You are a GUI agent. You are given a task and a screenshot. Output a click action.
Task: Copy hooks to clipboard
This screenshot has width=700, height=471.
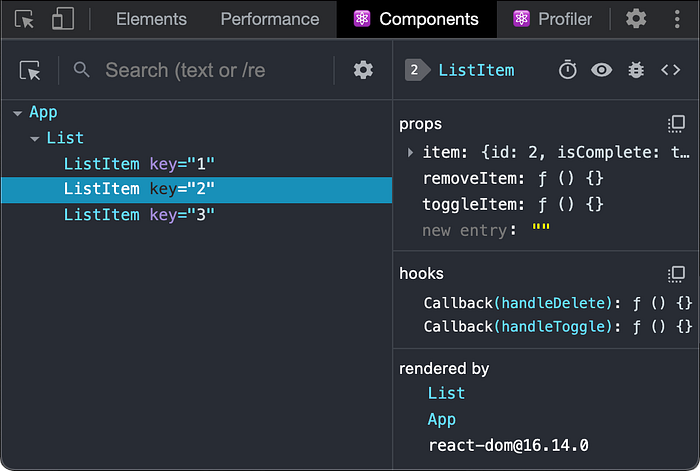677,273
